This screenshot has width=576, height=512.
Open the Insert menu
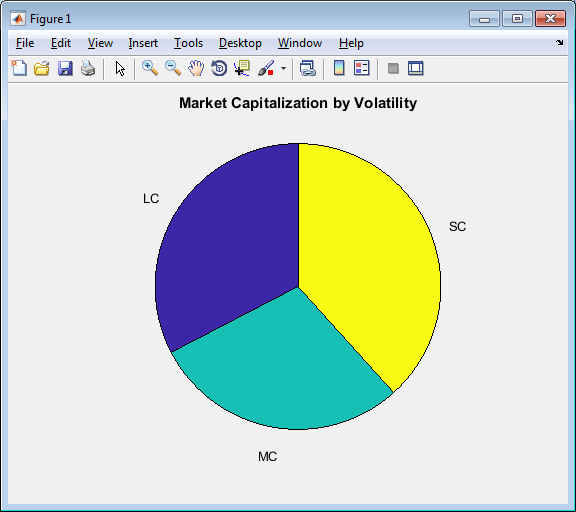pyautogui.click(x=143, y=43)
